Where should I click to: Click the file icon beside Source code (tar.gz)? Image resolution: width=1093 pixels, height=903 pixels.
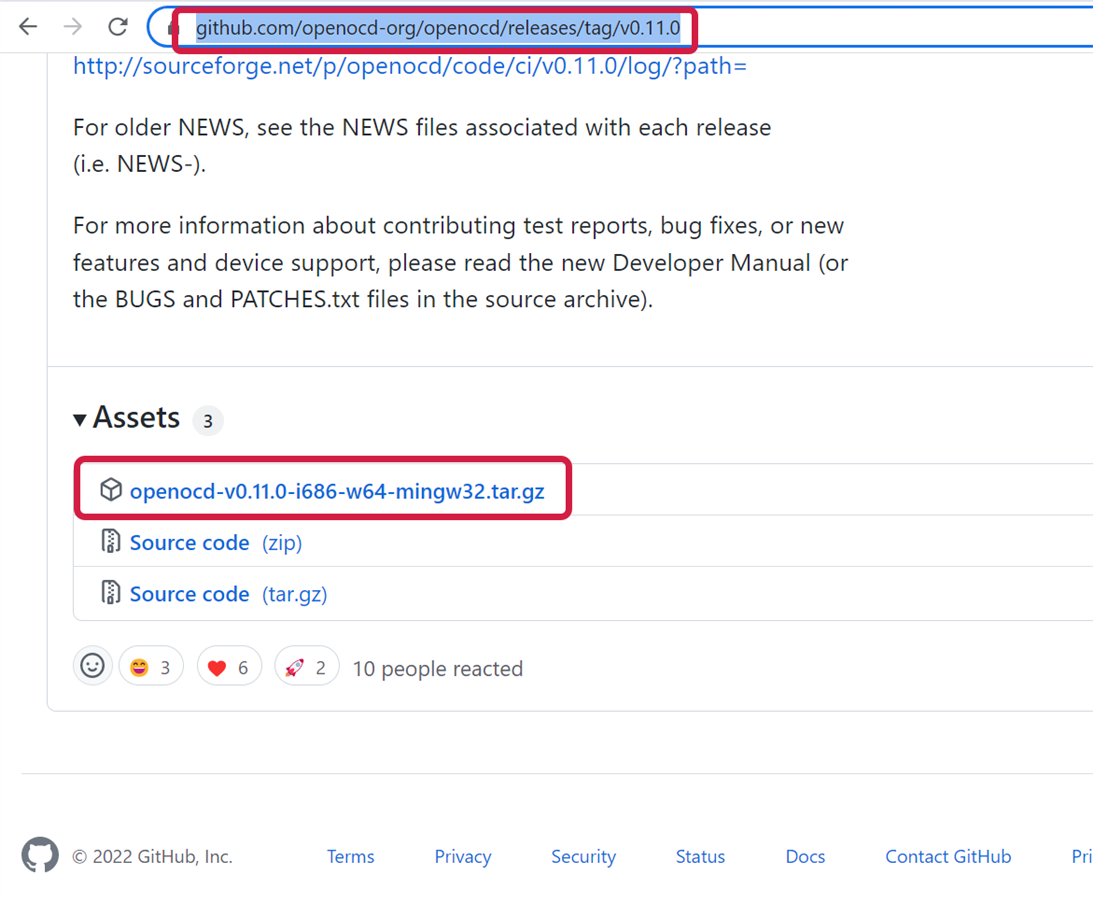pyautogui.click(x=111, y=592)
